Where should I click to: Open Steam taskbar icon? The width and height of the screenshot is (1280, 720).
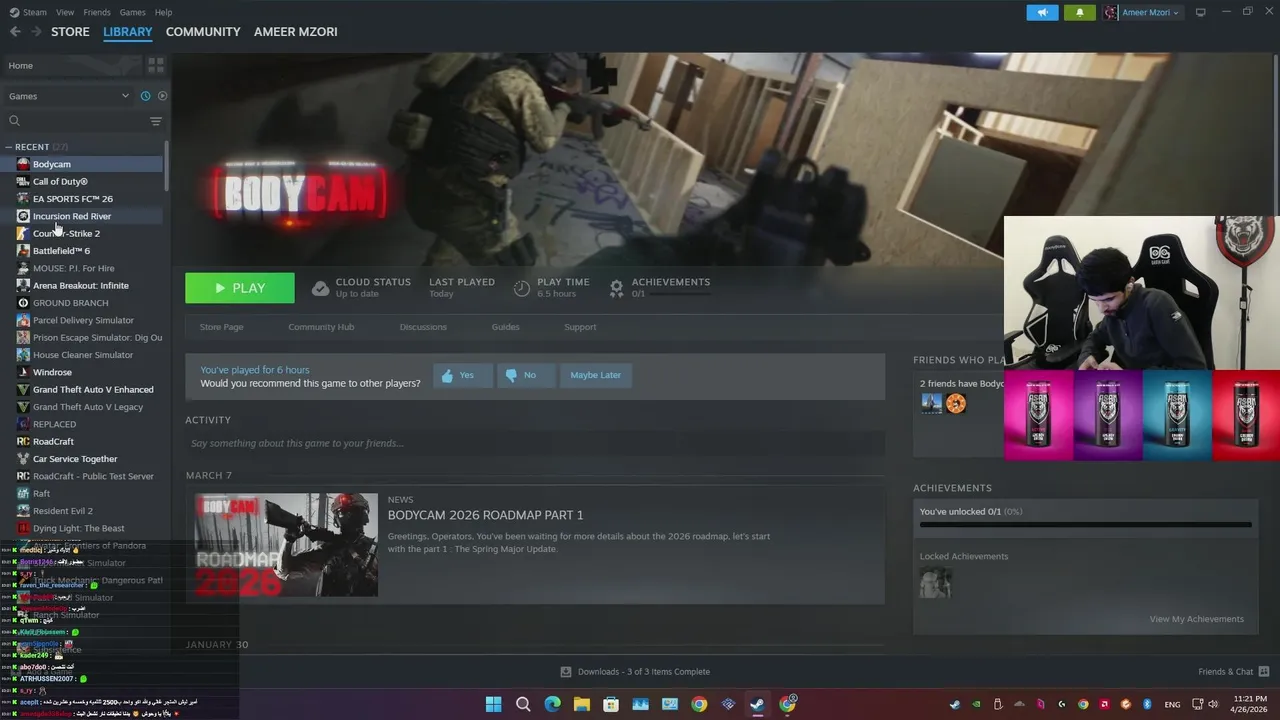pos(758,704)
